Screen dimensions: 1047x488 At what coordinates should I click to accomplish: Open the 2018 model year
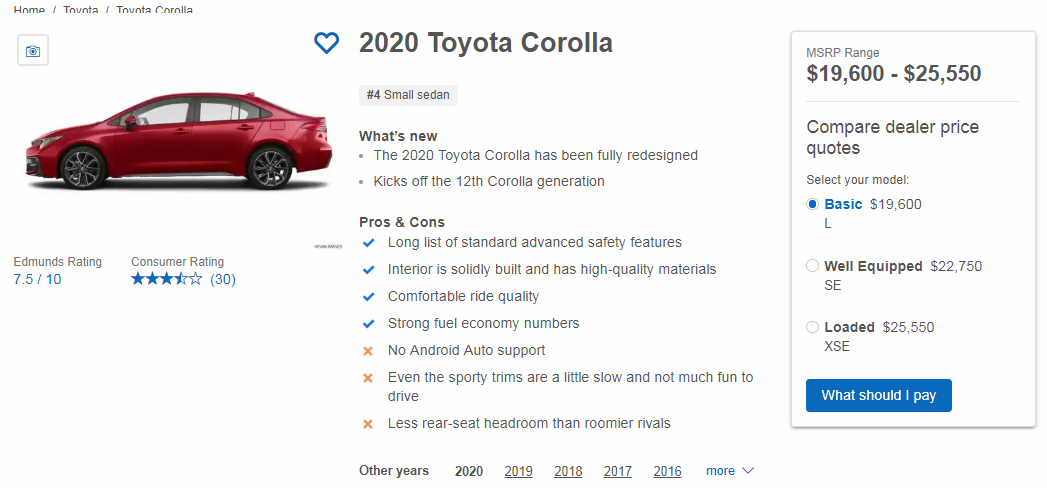(x=568, y=472)
